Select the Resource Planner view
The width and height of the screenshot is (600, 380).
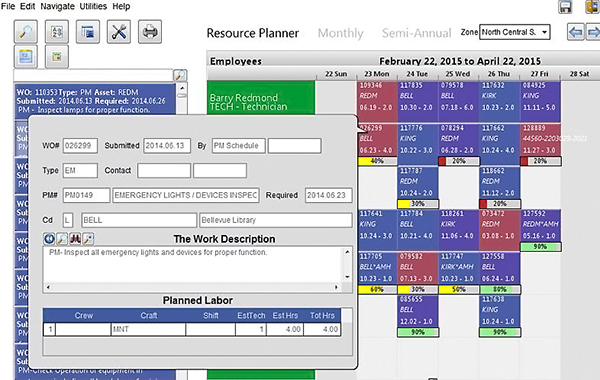pyautogui.click(x=253, y=33)
